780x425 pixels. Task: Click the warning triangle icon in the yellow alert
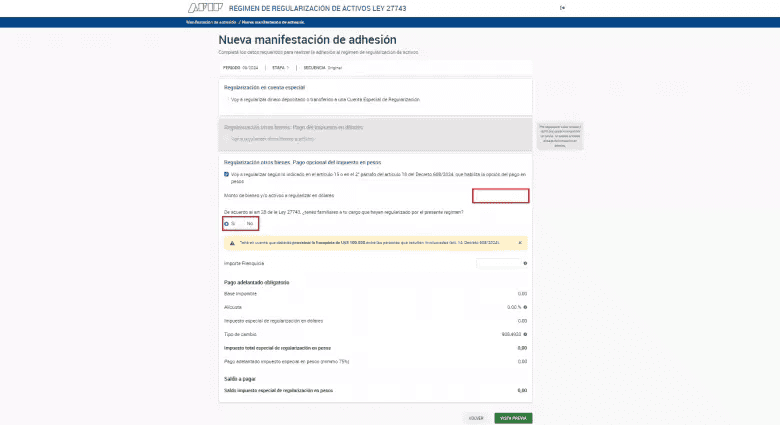[x=232, y=243]
